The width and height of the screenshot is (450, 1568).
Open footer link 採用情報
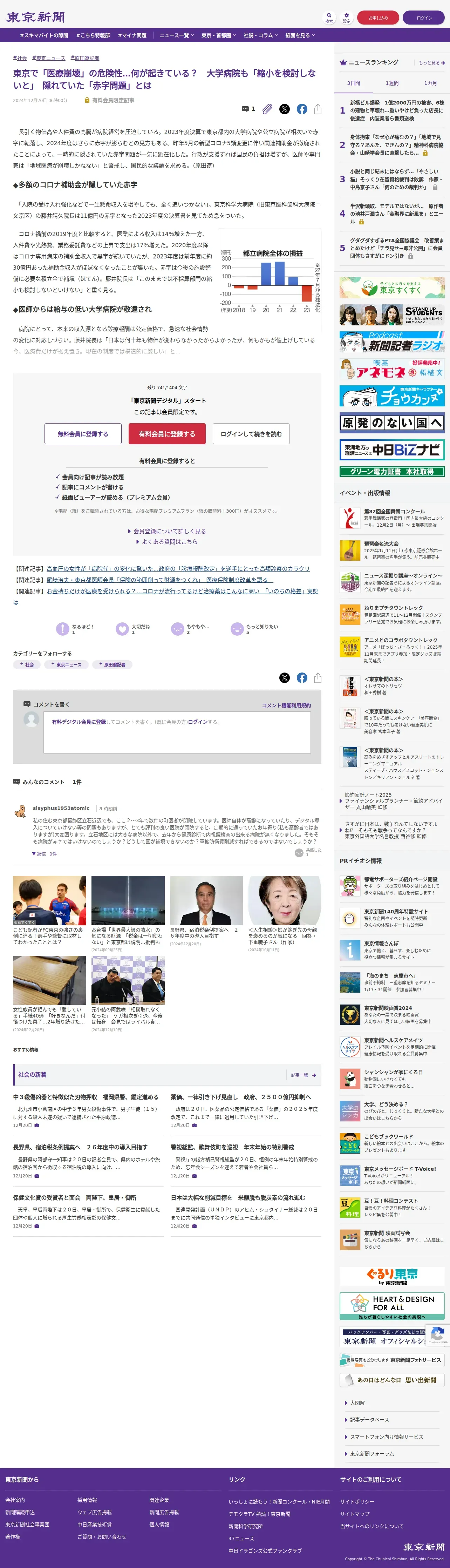[x=87, y=1500]
